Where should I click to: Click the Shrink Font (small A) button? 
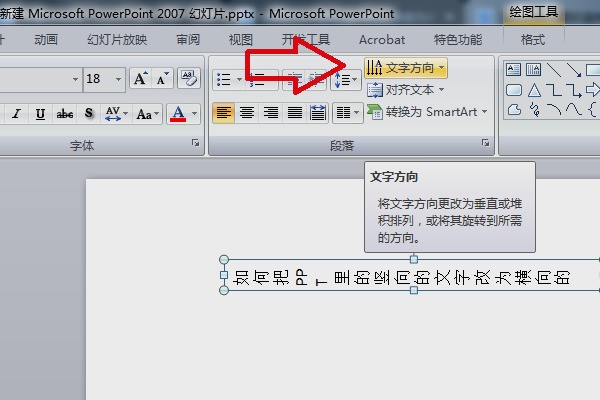(162, 78)
